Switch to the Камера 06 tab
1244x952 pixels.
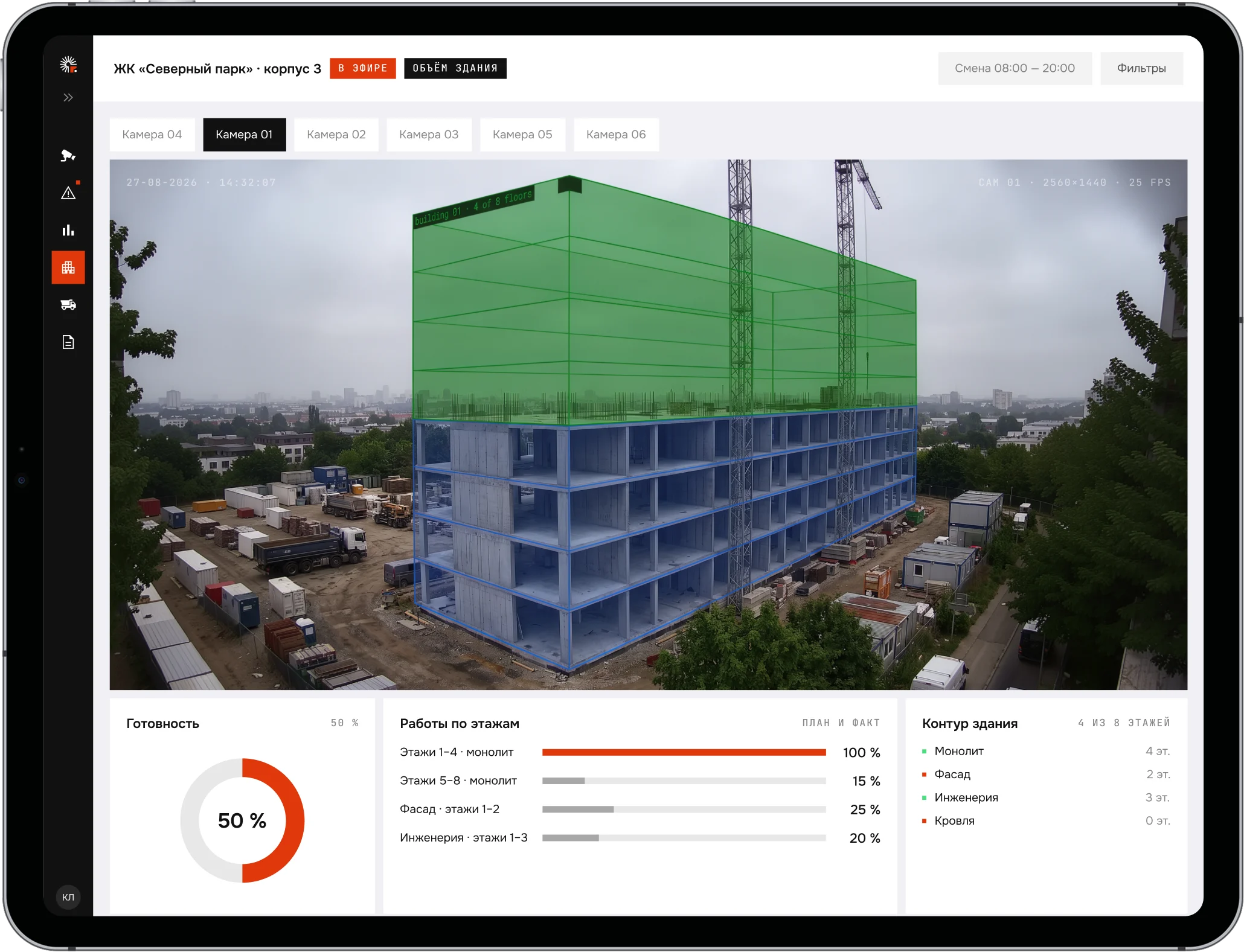click(x=616, y=135)
